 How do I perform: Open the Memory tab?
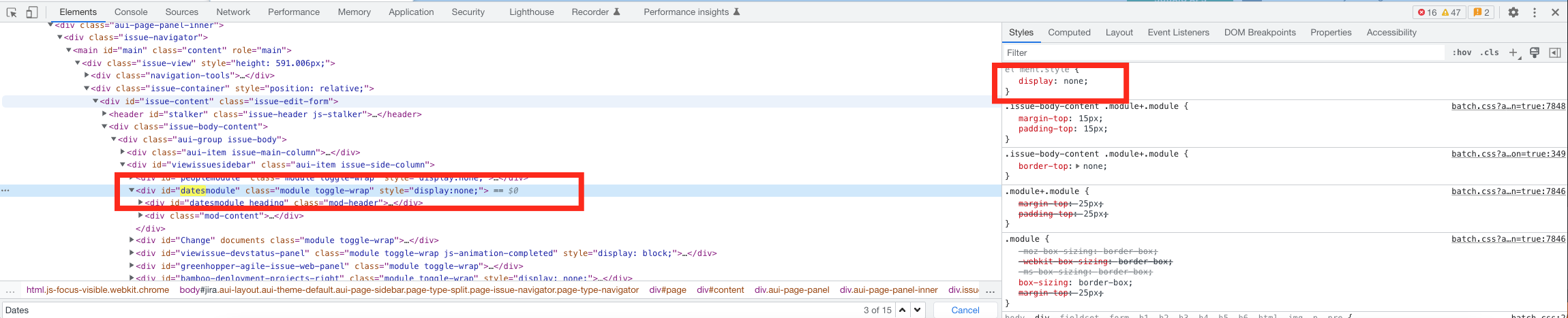355,12
